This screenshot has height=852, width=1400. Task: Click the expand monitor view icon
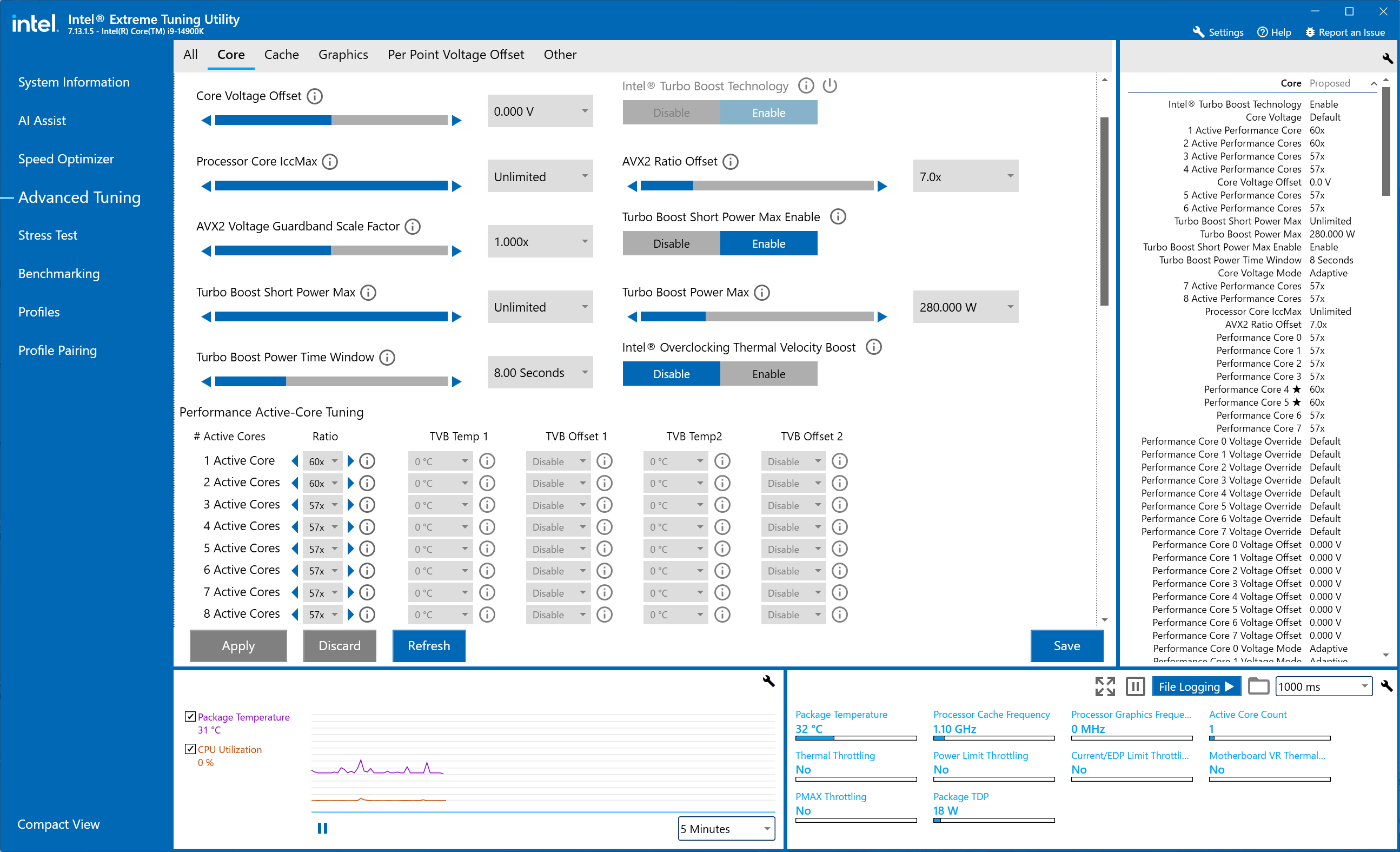1105,686
